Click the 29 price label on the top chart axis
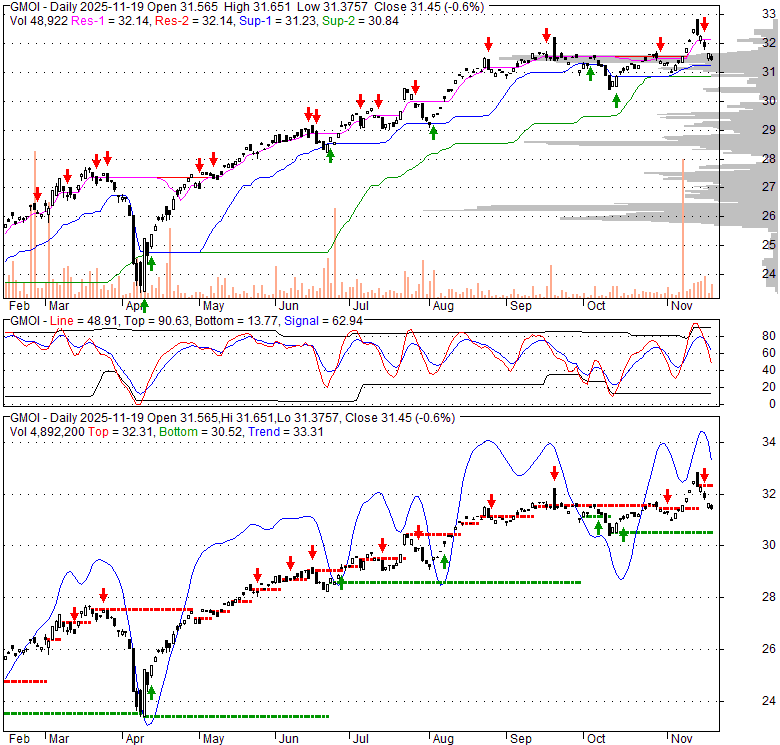 pos(769,130)
